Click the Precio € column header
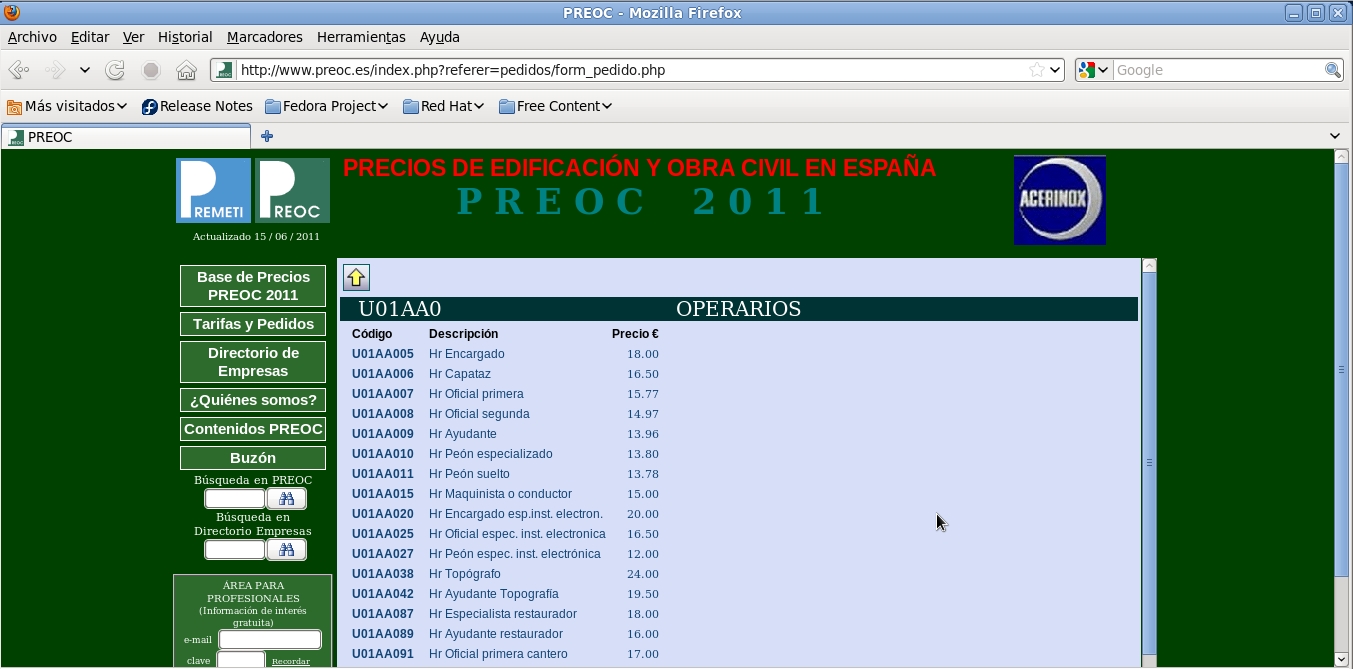Screen dimensions: 1353x669 [635, 334]
